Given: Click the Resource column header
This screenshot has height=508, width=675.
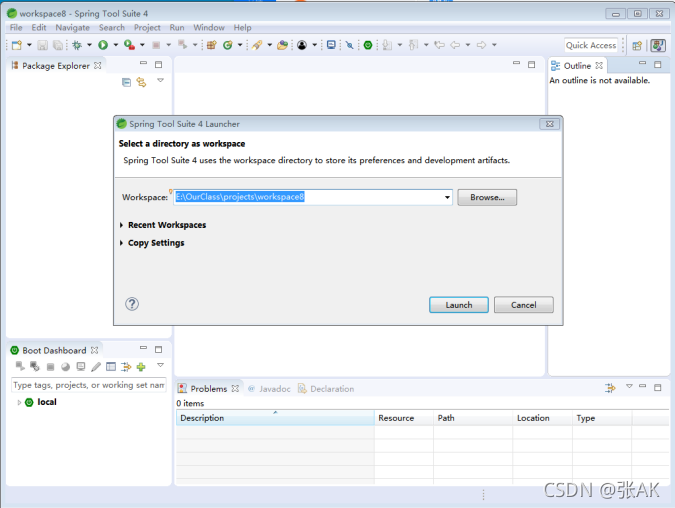Looking at the screenshot, I should pyautogui.click(x=404, y=418).
